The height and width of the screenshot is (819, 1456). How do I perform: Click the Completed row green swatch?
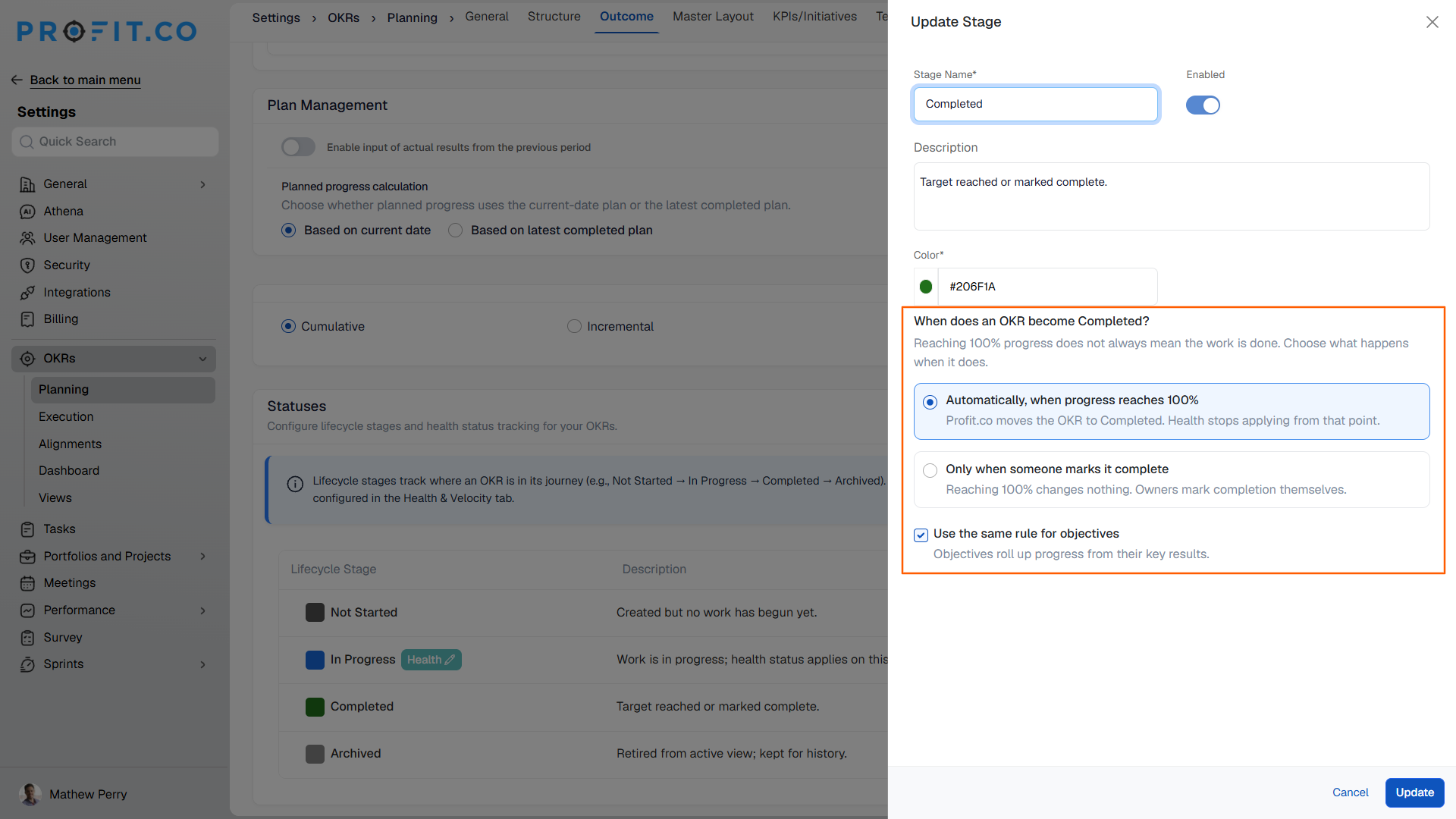315,707
